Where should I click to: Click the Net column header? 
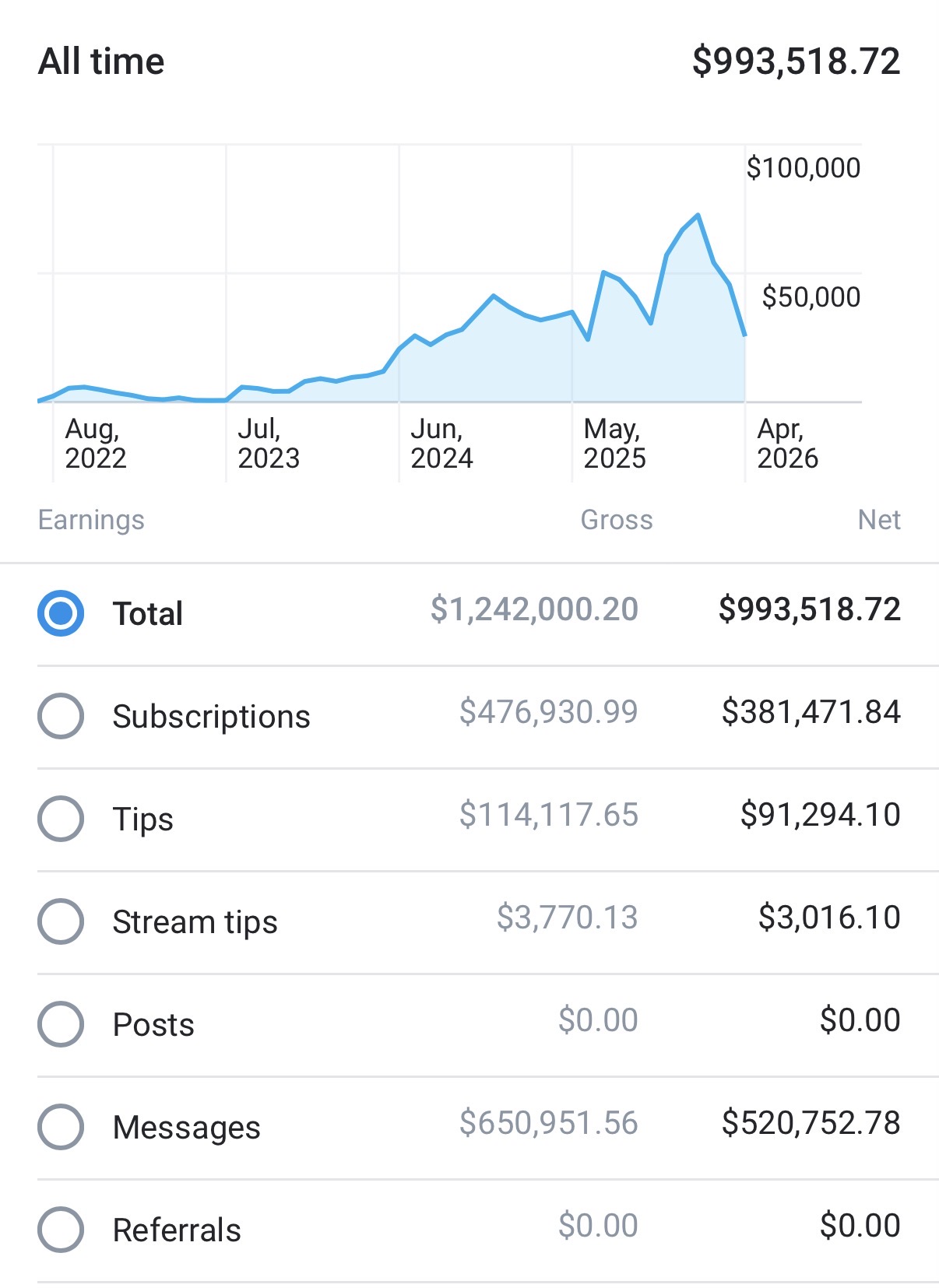[879, 520]
